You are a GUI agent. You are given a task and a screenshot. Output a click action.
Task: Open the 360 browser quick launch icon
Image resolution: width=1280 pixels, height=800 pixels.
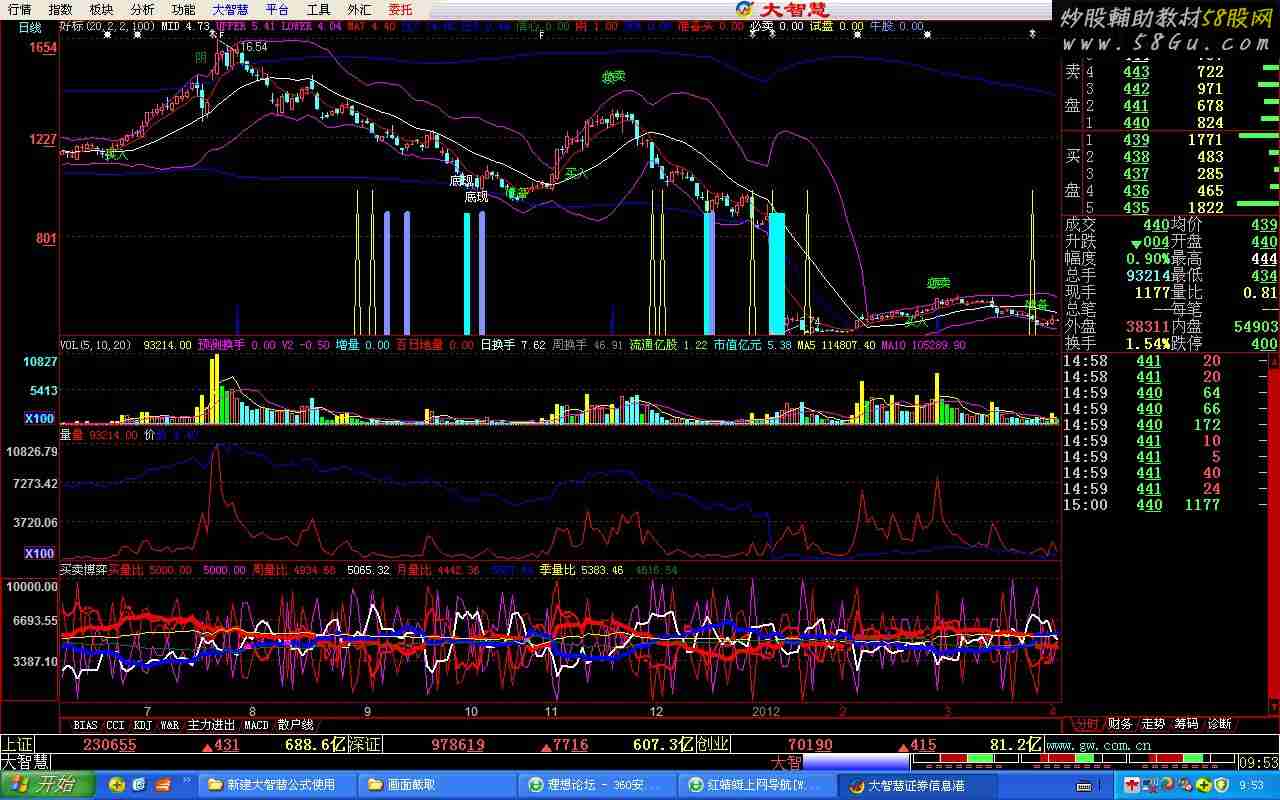[117, 785]
